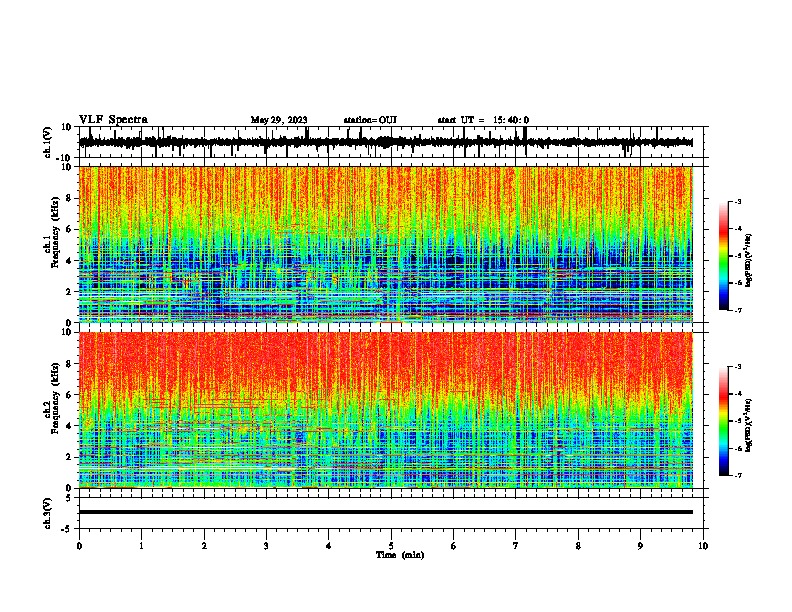Click time axis tick label "1"
792x612 pixels.
click(x=141, y=546)
